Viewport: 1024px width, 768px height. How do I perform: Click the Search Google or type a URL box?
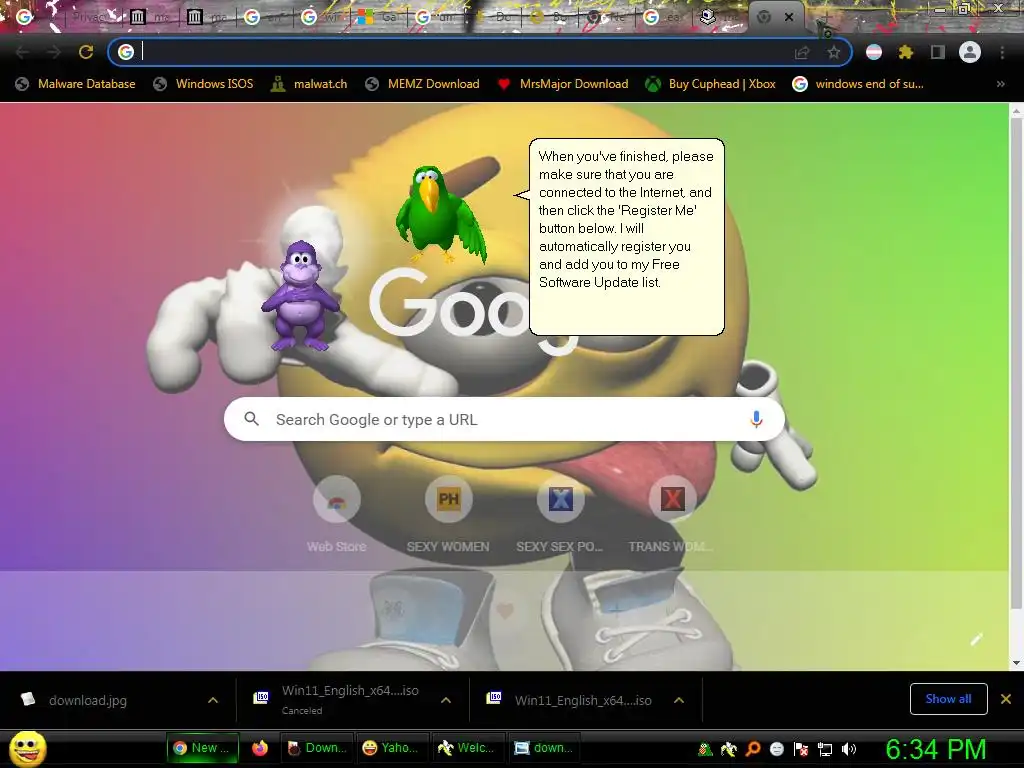tap(504, 419)
